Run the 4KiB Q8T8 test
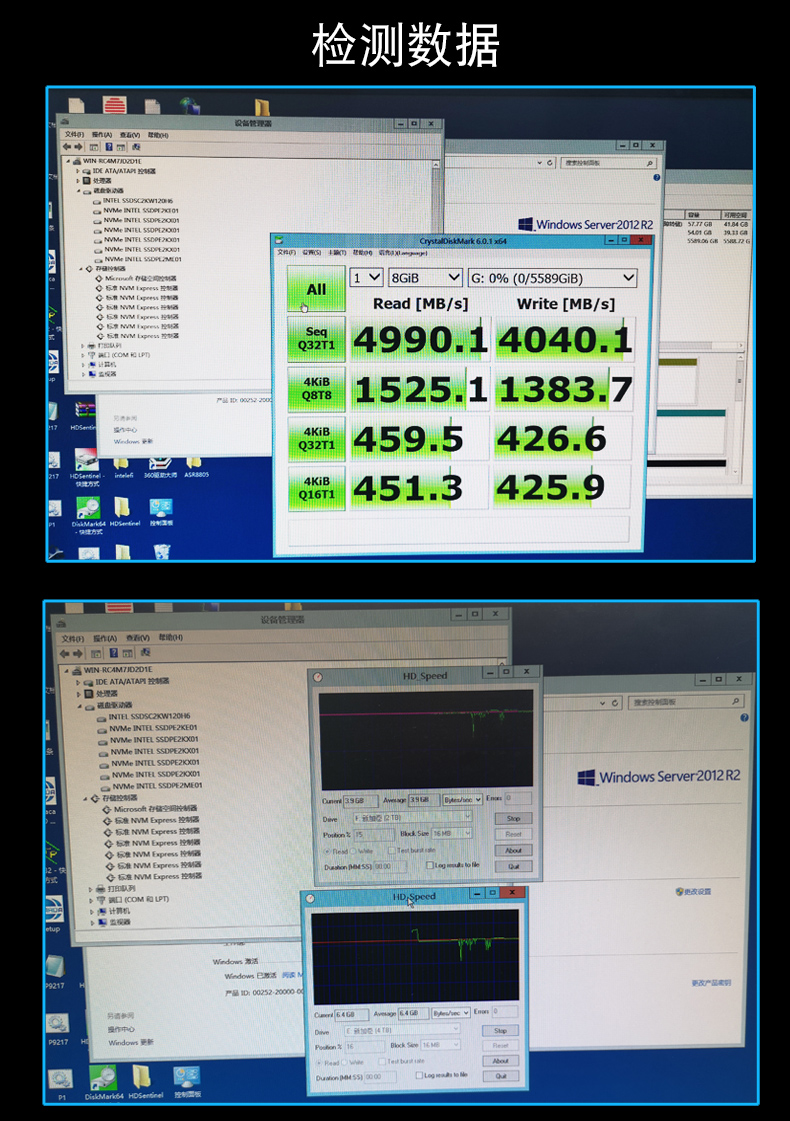This screenshot has height=1121, width=790. (316, 389)
